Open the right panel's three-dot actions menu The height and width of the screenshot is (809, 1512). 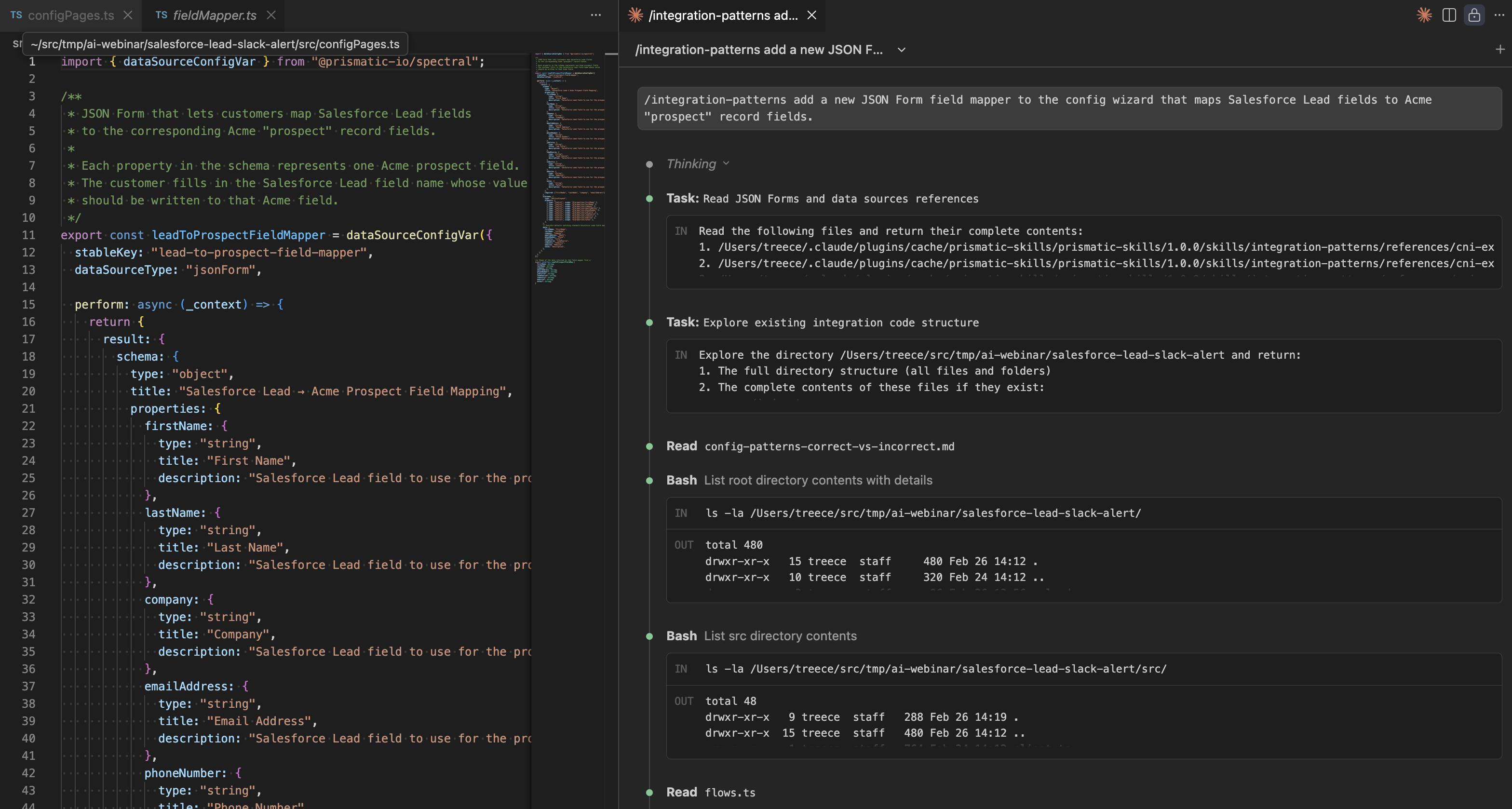1499,15
